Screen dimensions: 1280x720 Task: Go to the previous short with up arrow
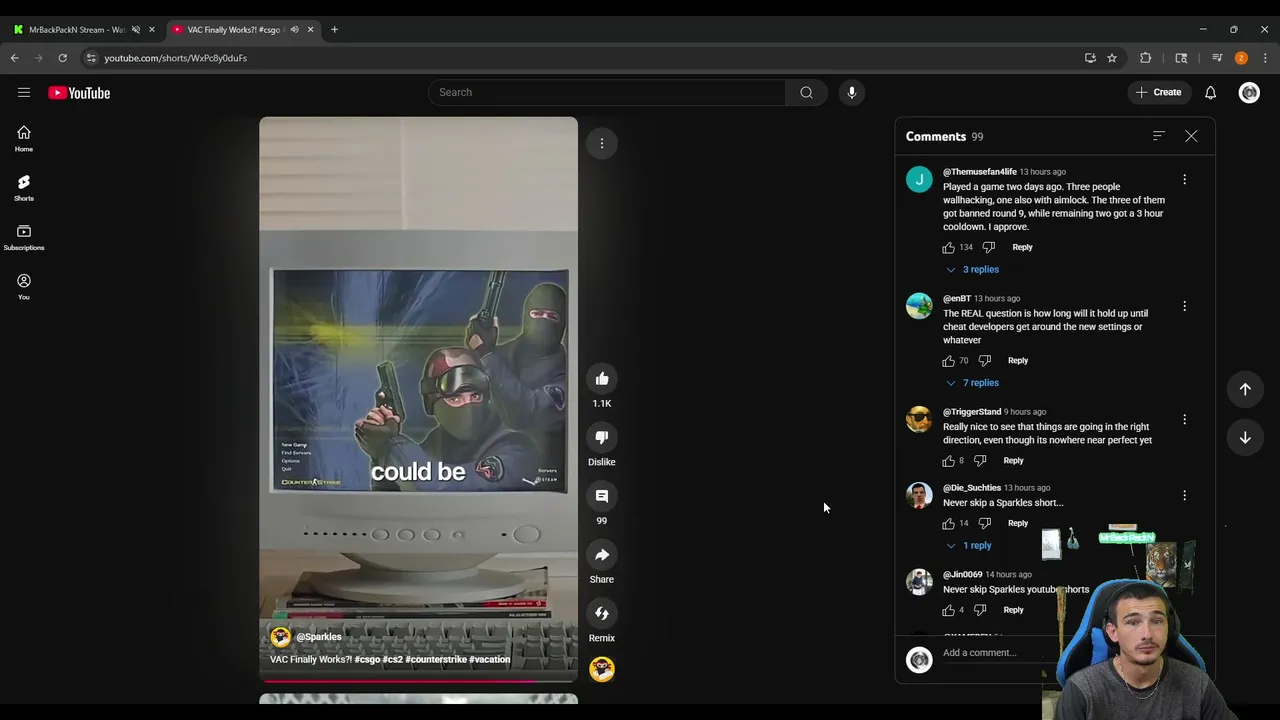coord(1245,389)
